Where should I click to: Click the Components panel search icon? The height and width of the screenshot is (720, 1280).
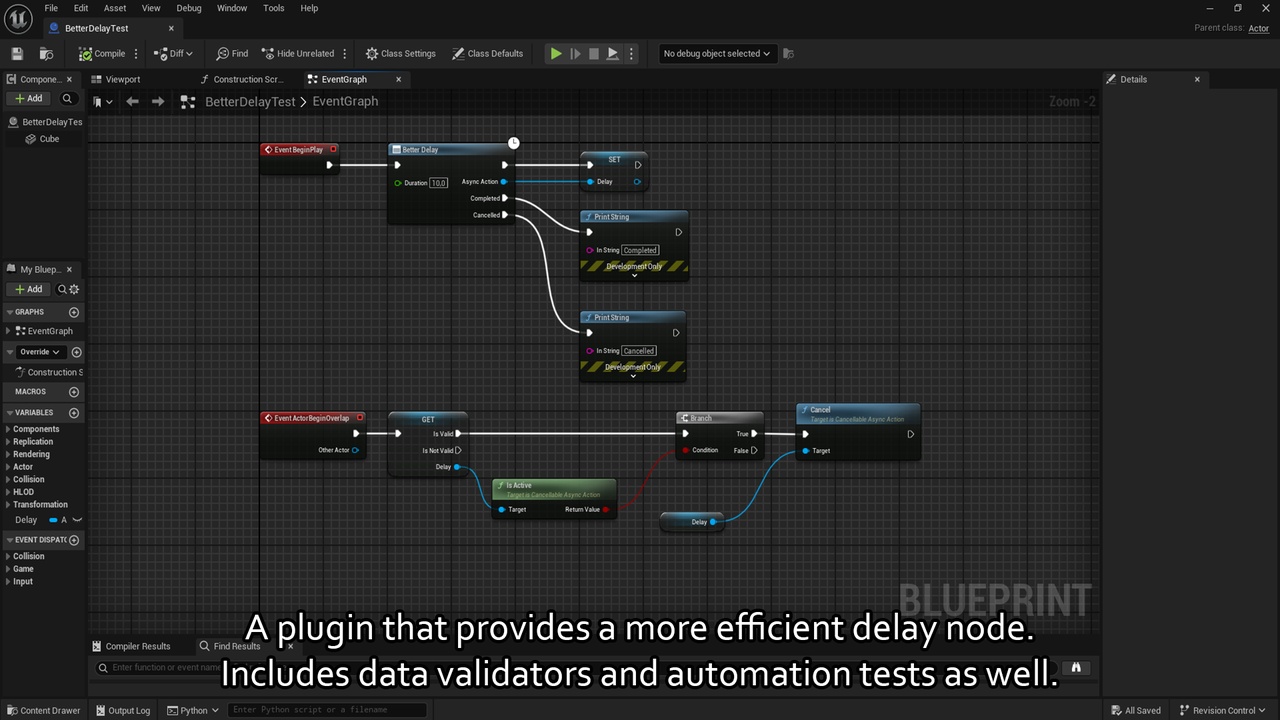(x=67, y=99)
